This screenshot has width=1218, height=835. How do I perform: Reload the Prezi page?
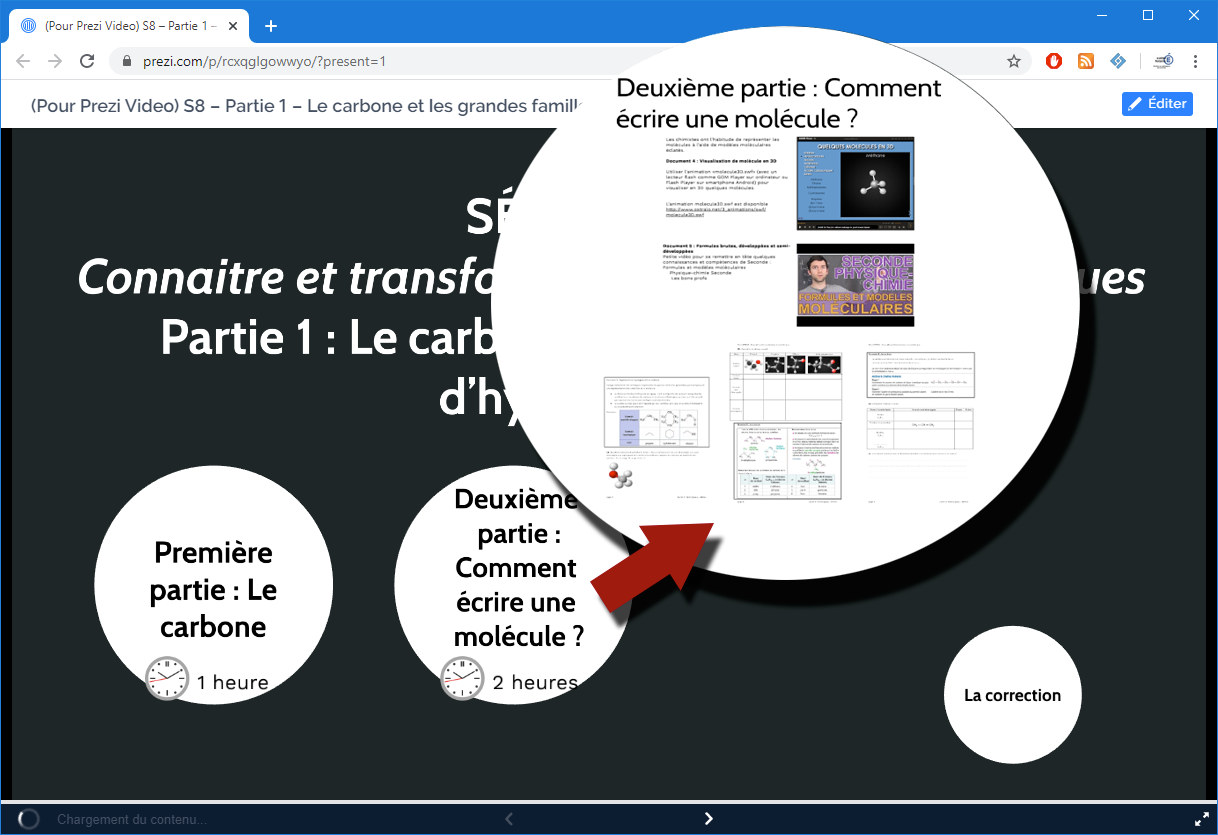[88, 61]
